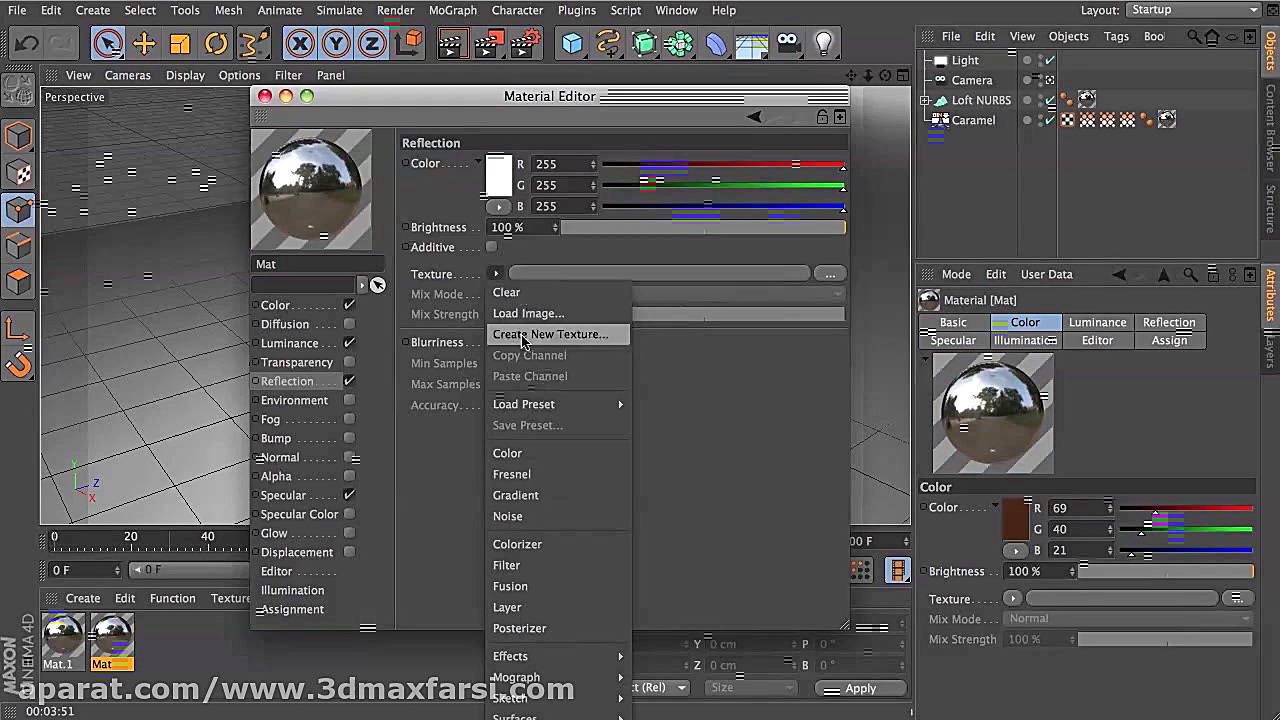The image size is (1280, 720).
Task: Click the Light object icon in the toolbar
Action: (823, 43)
